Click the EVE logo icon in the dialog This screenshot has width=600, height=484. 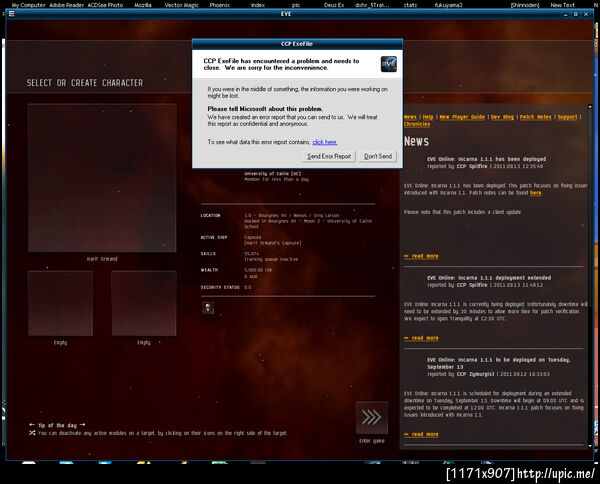pos(388,64)
